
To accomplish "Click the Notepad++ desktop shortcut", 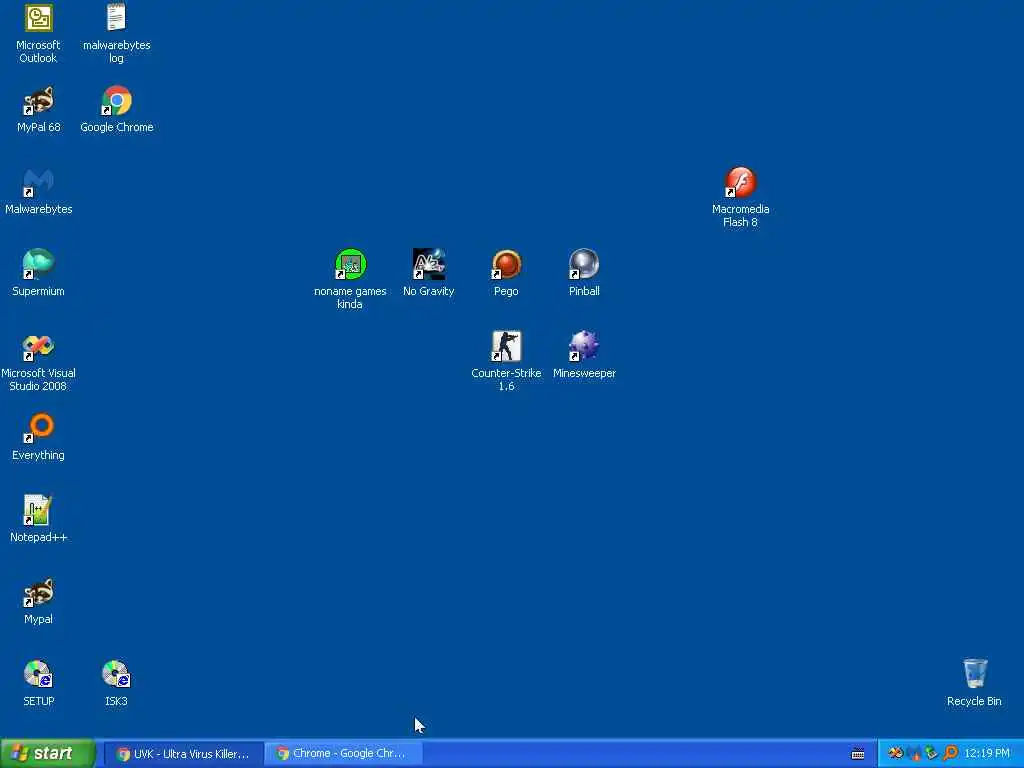I will [39, 519].
